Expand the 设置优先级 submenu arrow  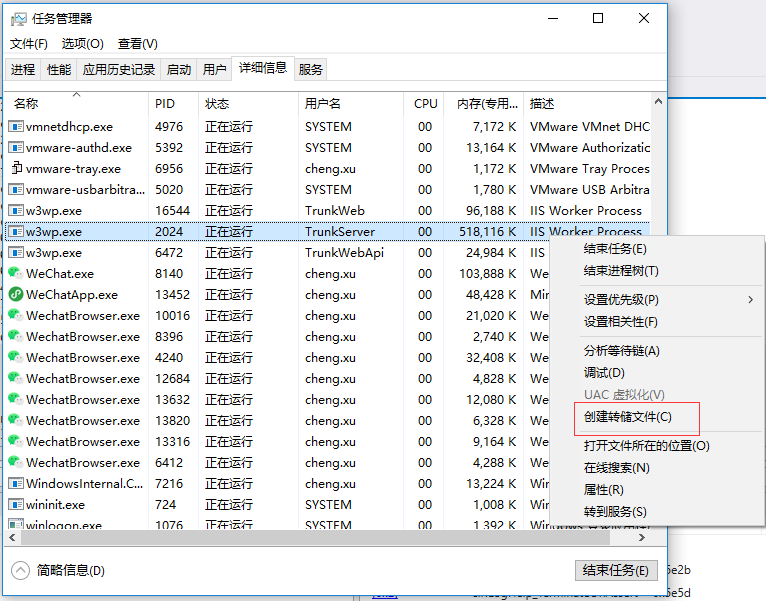tap(751, 300)
